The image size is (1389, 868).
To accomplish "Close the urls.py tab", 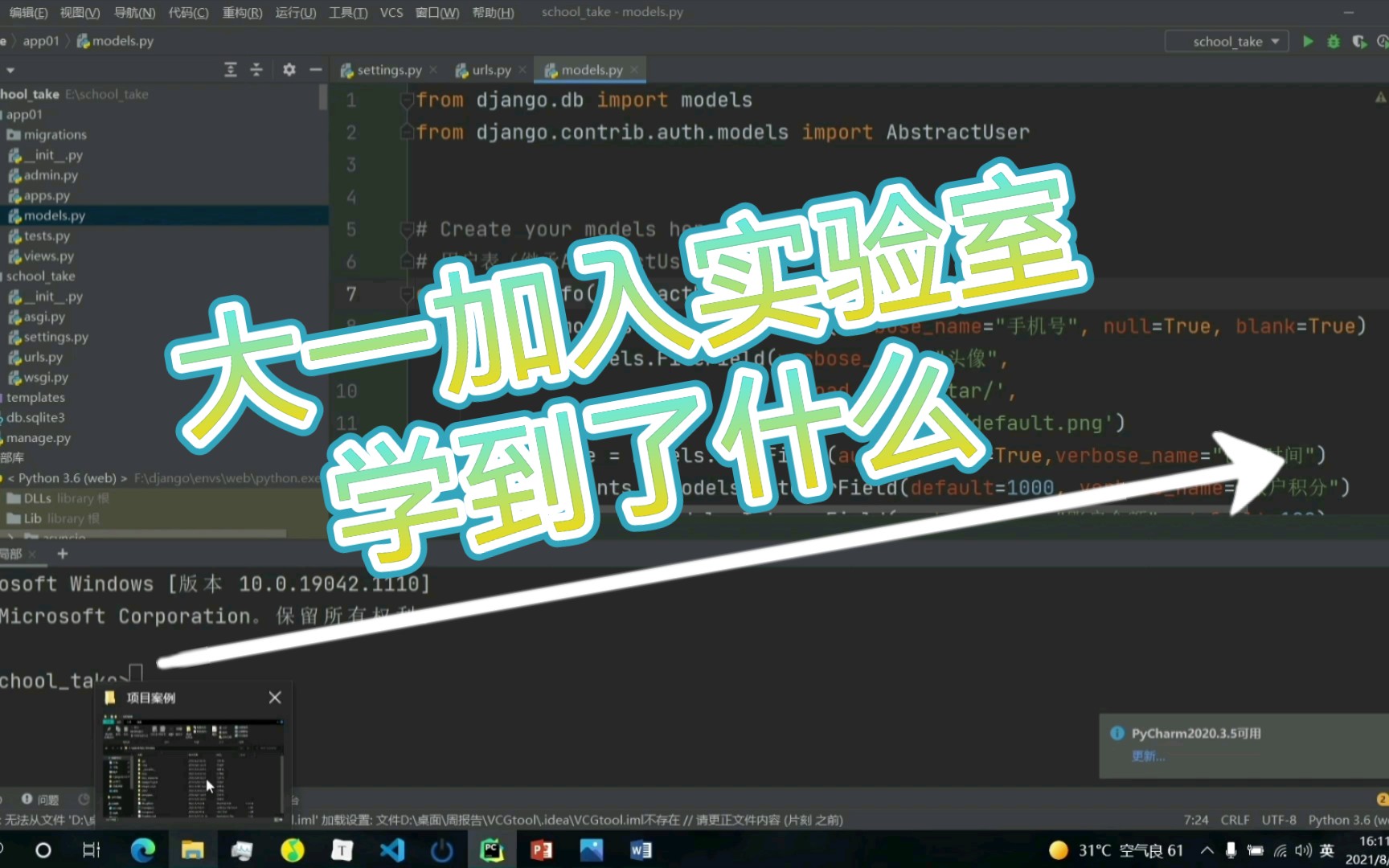I will click(x=522, y=70).
